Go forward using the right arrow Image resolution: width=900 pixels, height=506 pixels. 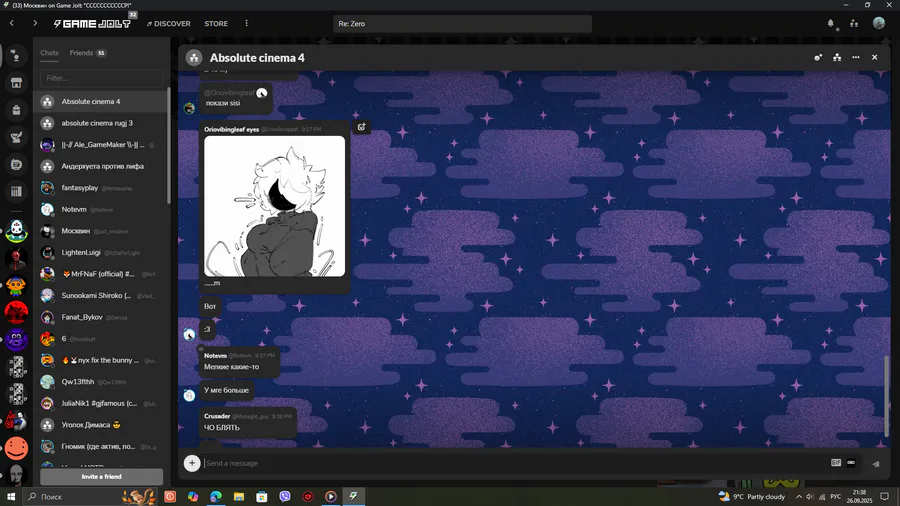coord(35,23)
